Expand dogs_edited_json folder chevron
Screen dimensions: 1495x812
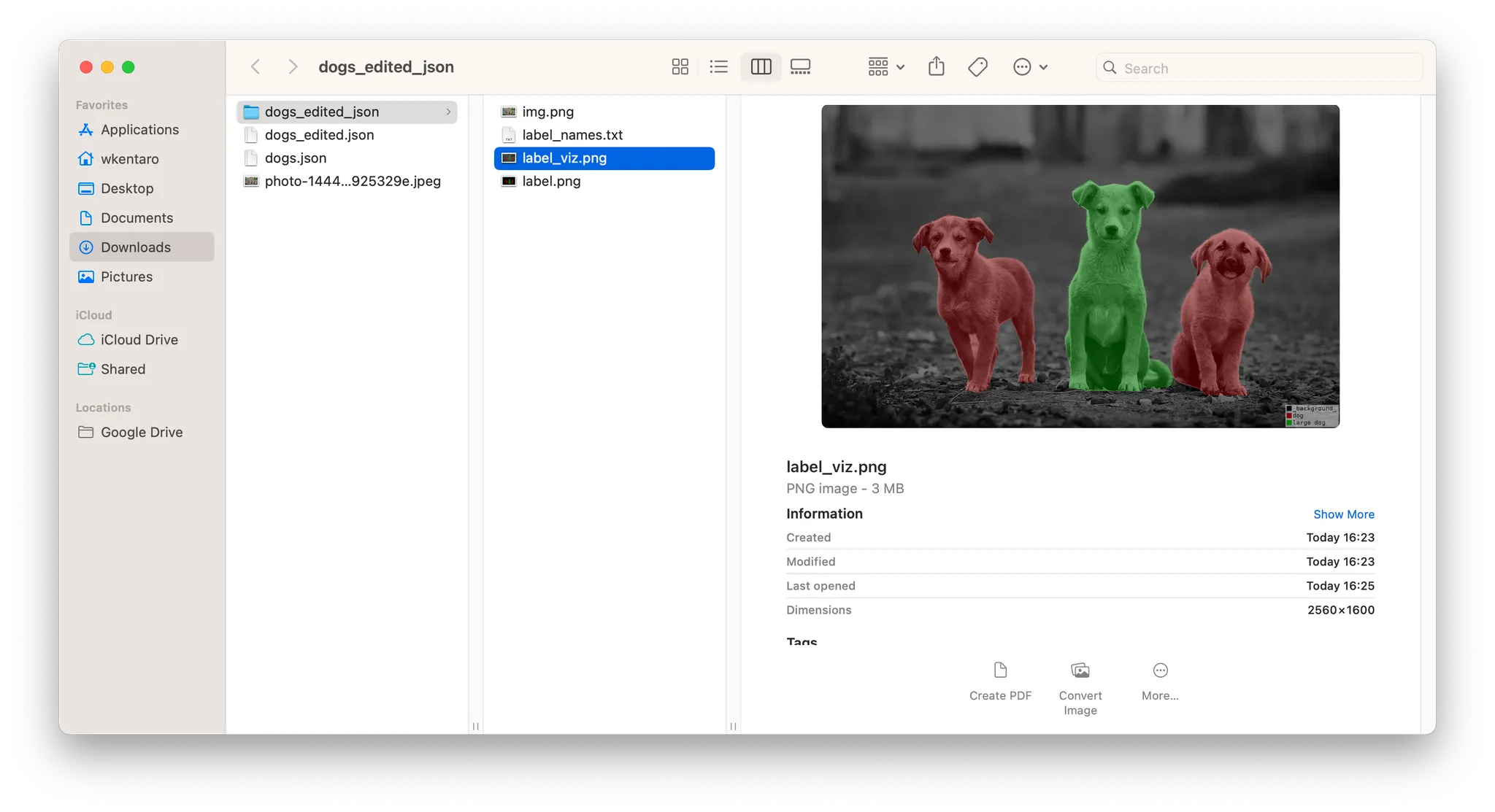448,112
